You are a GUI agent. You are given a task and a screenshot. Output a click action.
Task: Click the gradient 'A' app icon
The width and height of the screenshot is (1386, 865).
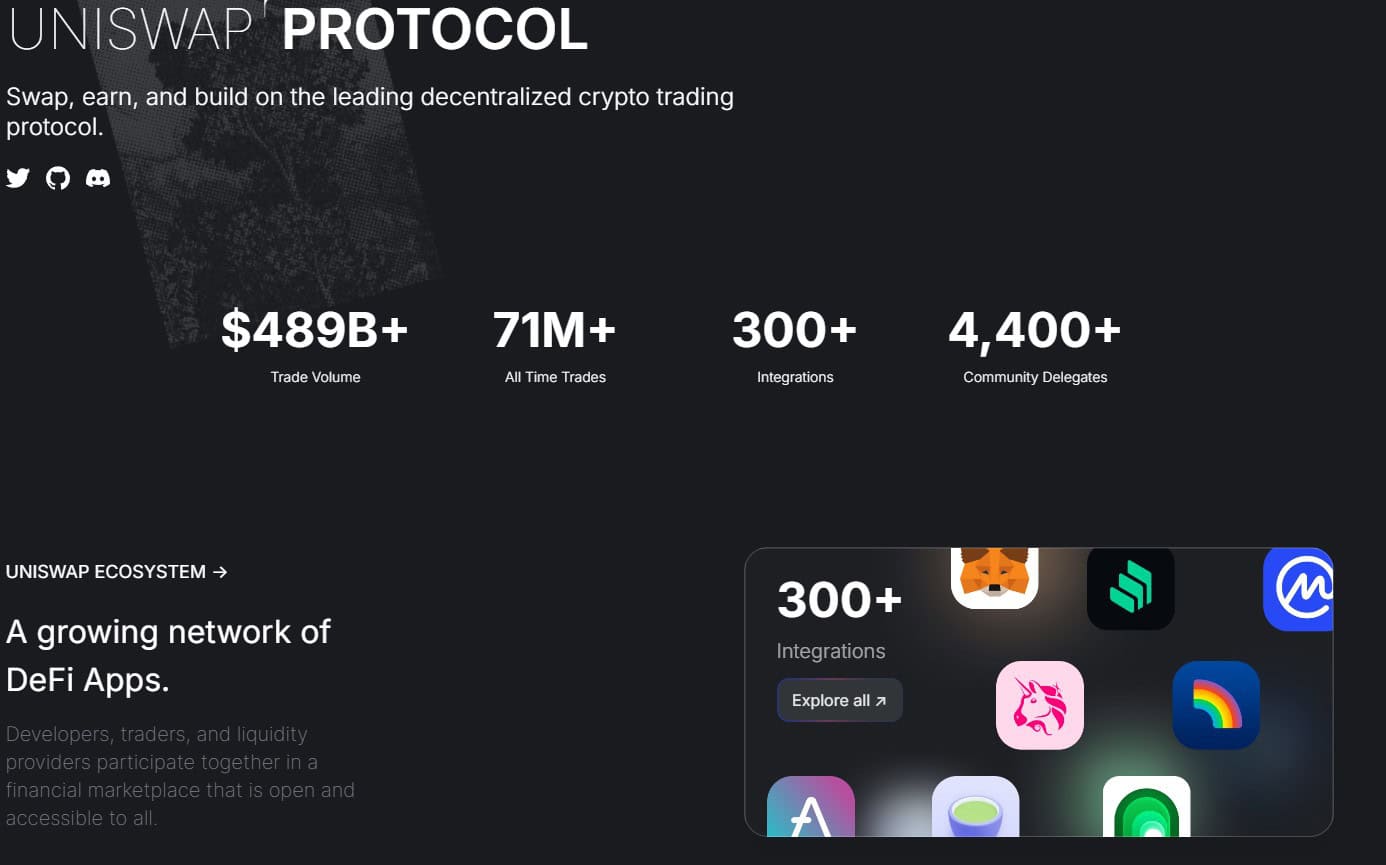click(x=810, y=808)
